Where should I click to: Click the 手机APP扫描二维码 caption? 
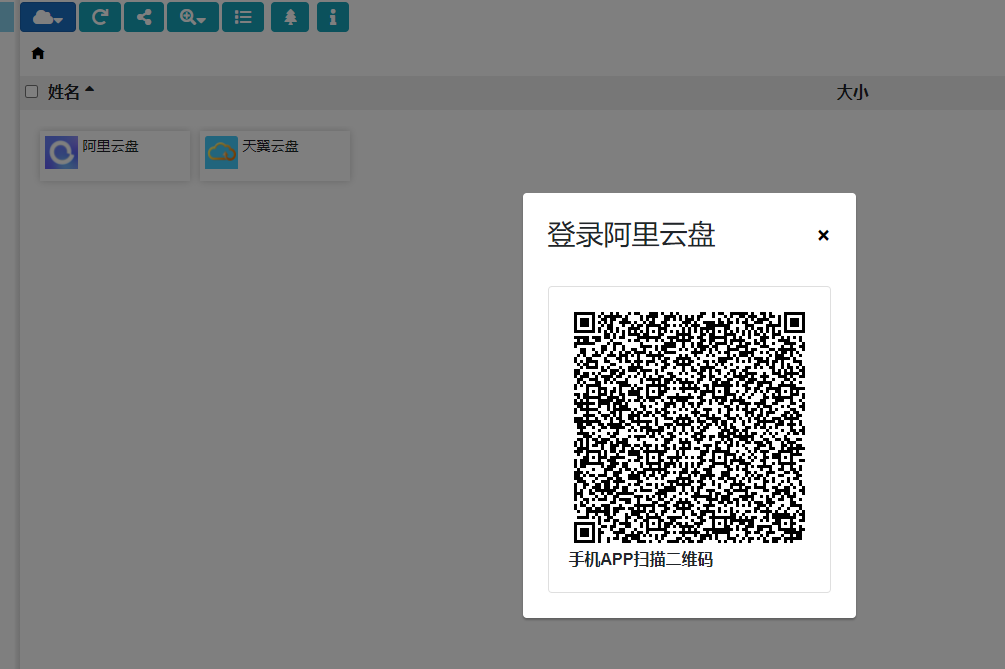click(x=640, y=559)
